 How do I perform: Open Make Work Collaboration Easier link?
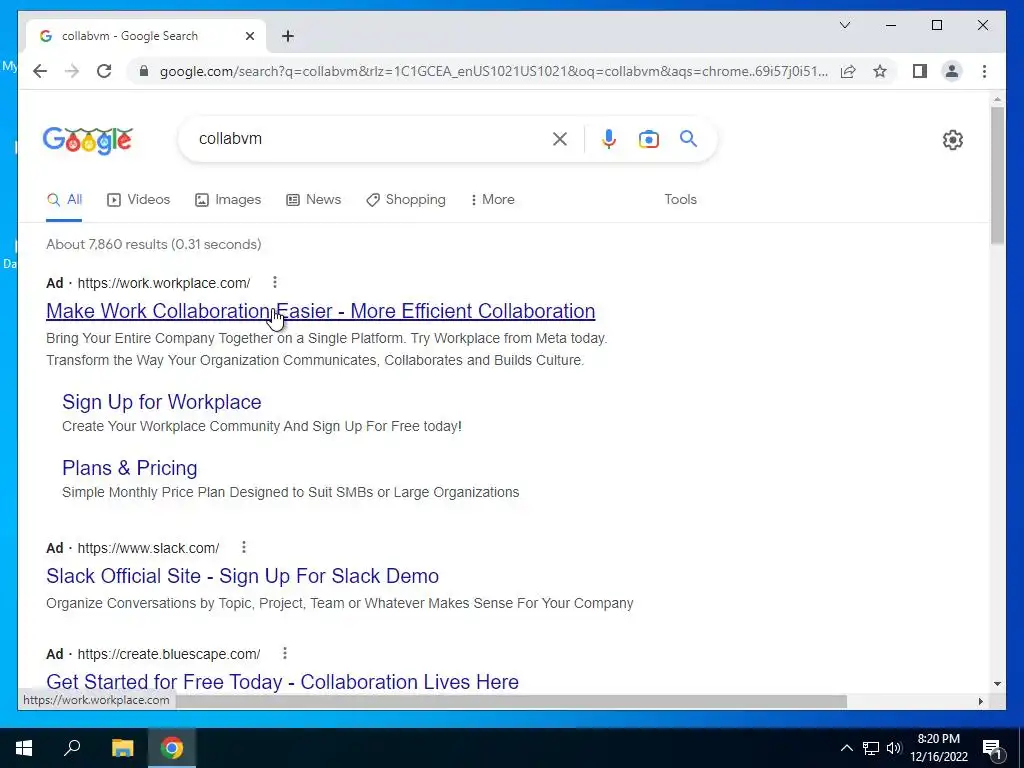pos(321,311)
